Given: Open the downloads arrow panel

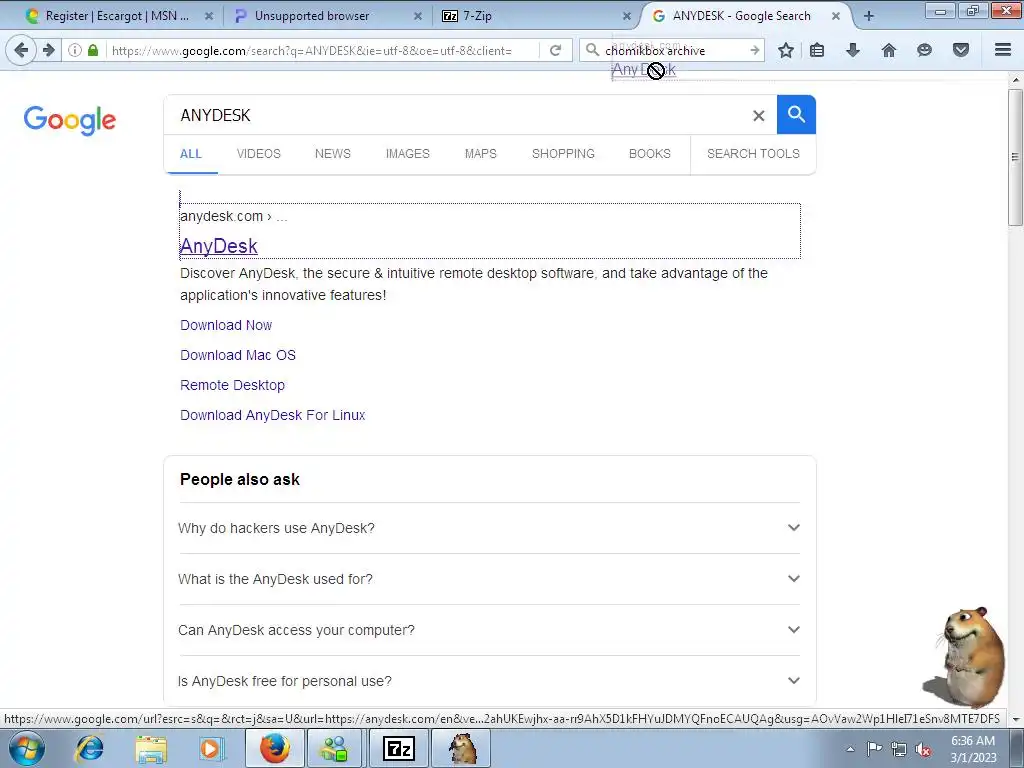Looking at the screenshot, I should coord(853,50).
